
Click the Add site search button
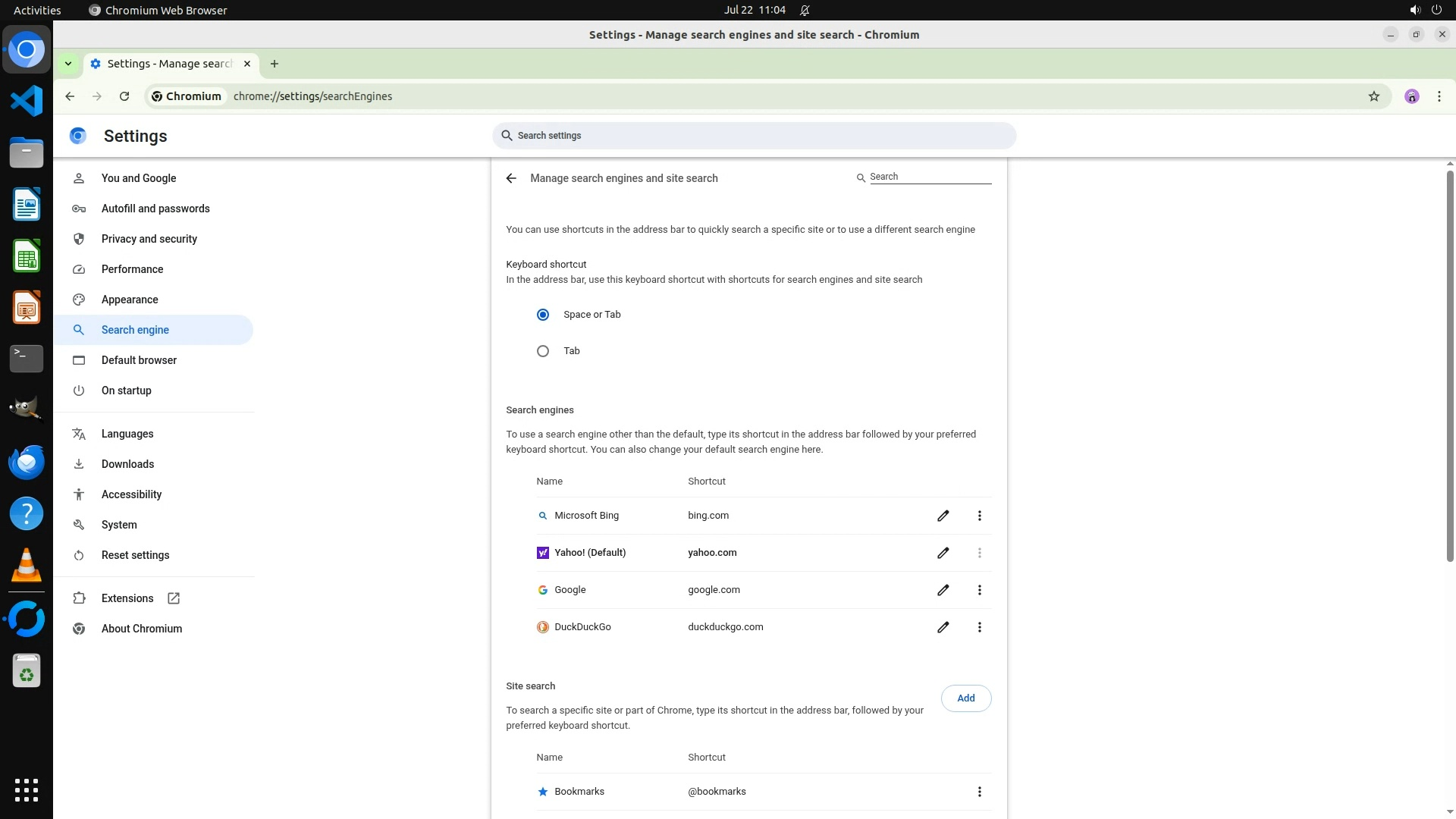(x=965, y=698)
